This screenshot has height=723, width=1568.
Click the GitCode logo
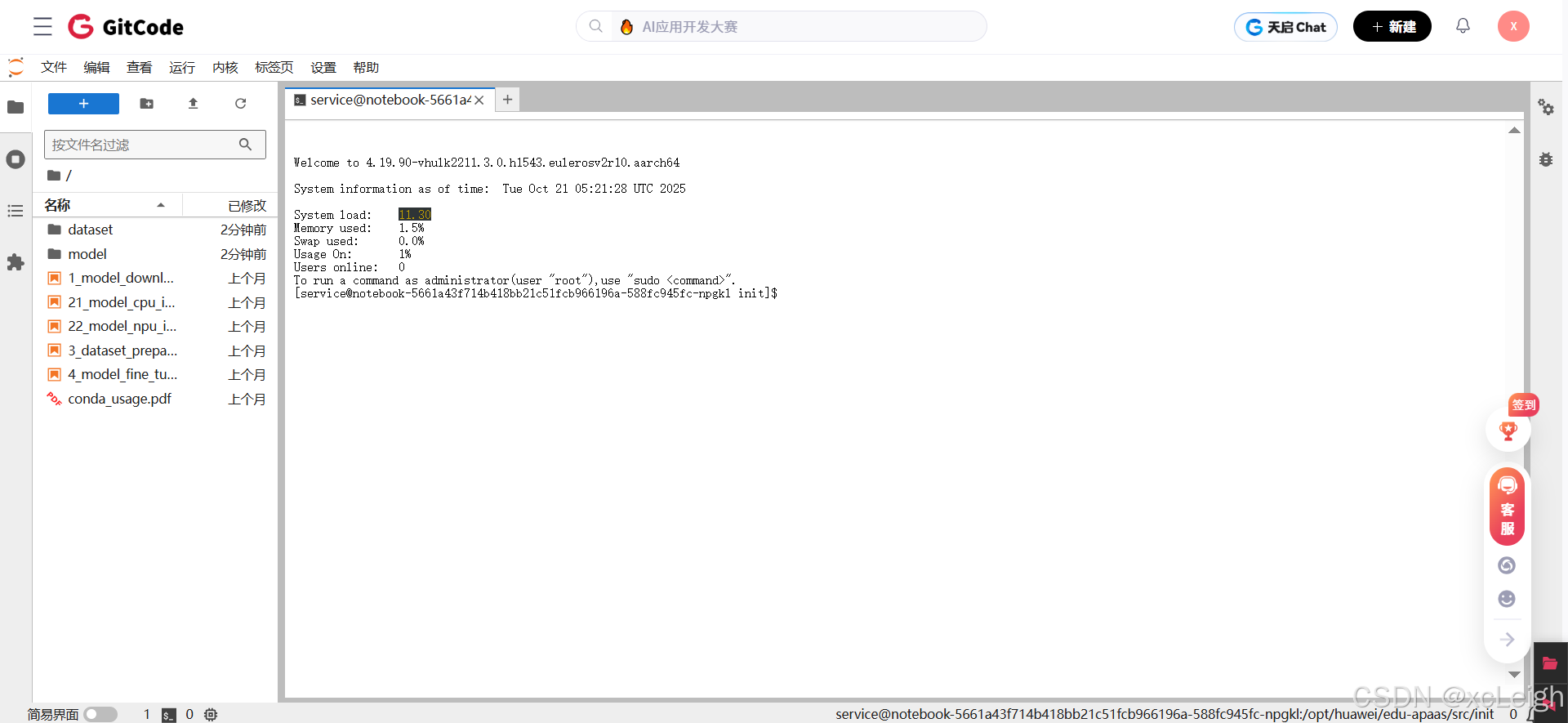point(126,27)
